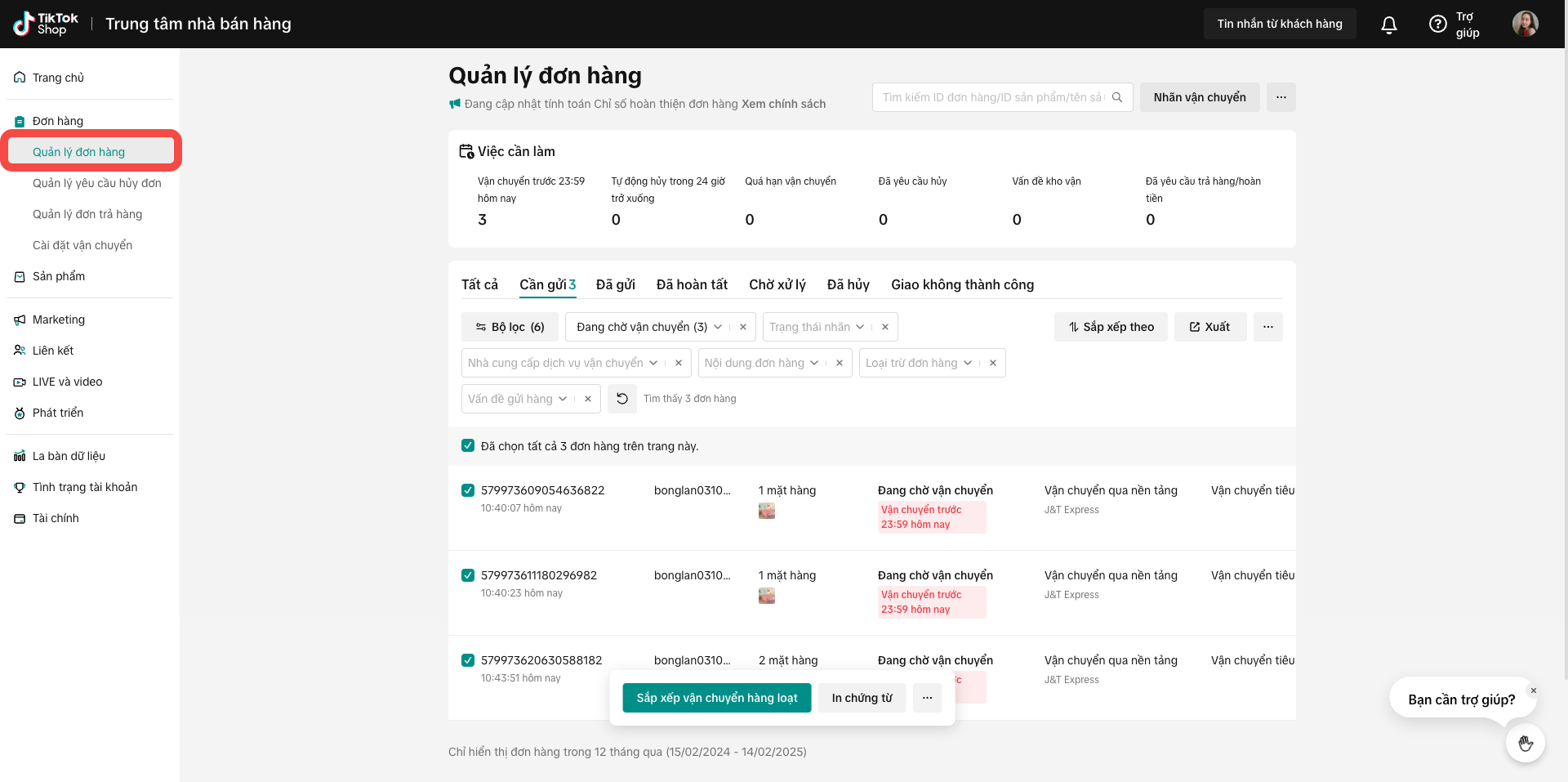Screen dimensions: 1568x782
Task: Click the order search input field
Action: [992, 97]
